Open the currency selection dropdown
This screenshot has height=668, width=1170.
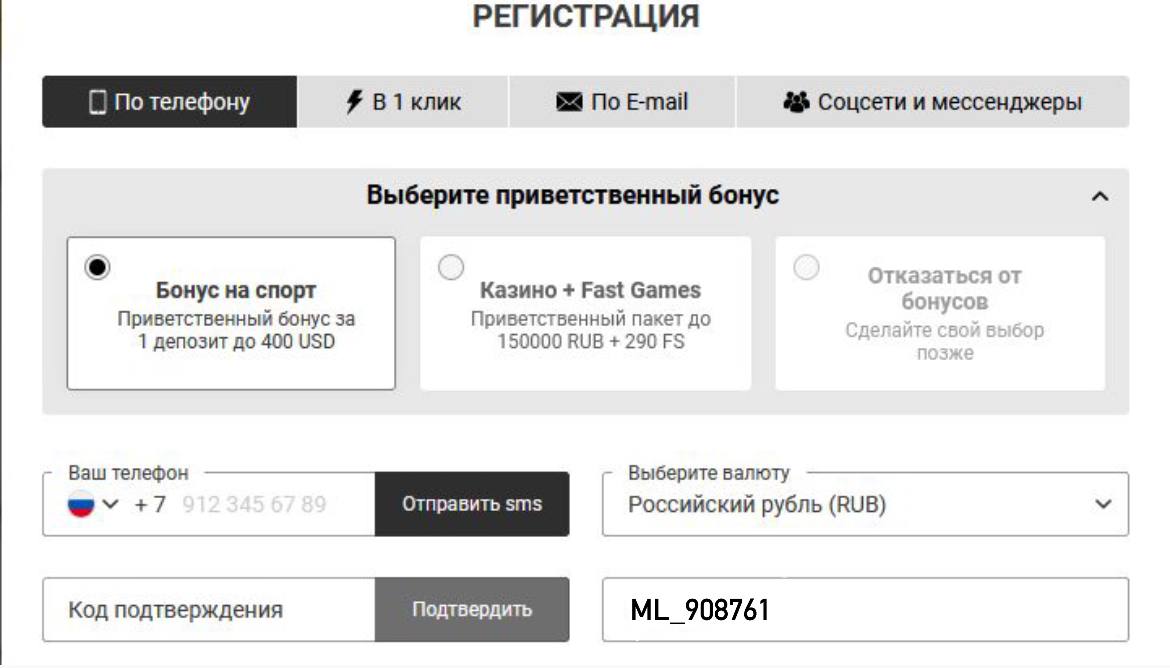pos(1102,504)
